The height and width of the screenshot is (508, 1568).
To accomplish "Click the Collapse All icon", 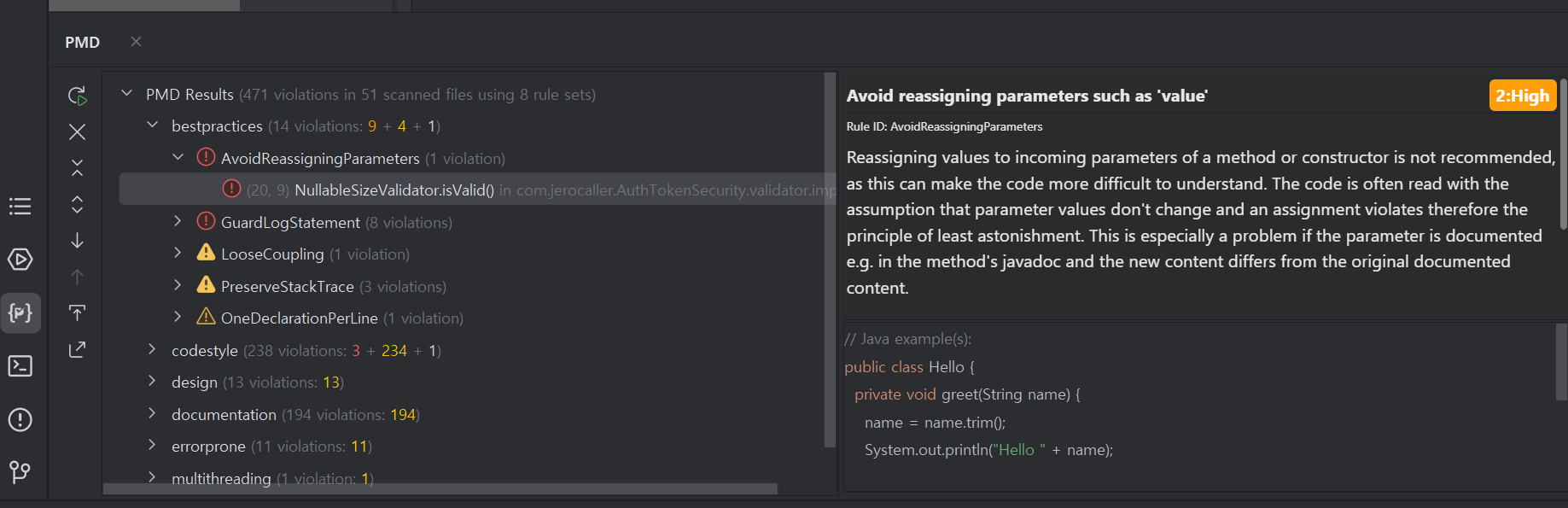I will click(77, 167).
